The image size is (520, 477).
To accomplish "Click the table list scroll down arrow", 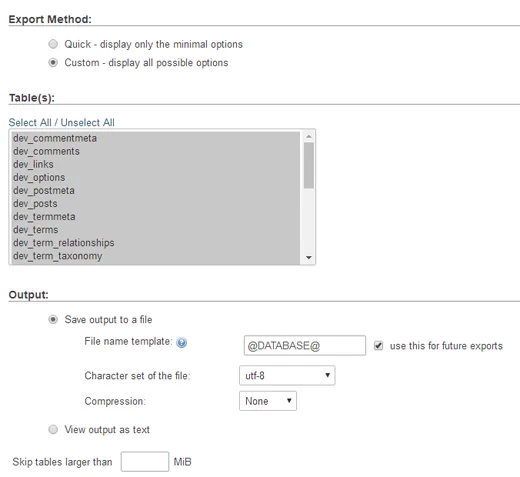I will tap(309, 258).
